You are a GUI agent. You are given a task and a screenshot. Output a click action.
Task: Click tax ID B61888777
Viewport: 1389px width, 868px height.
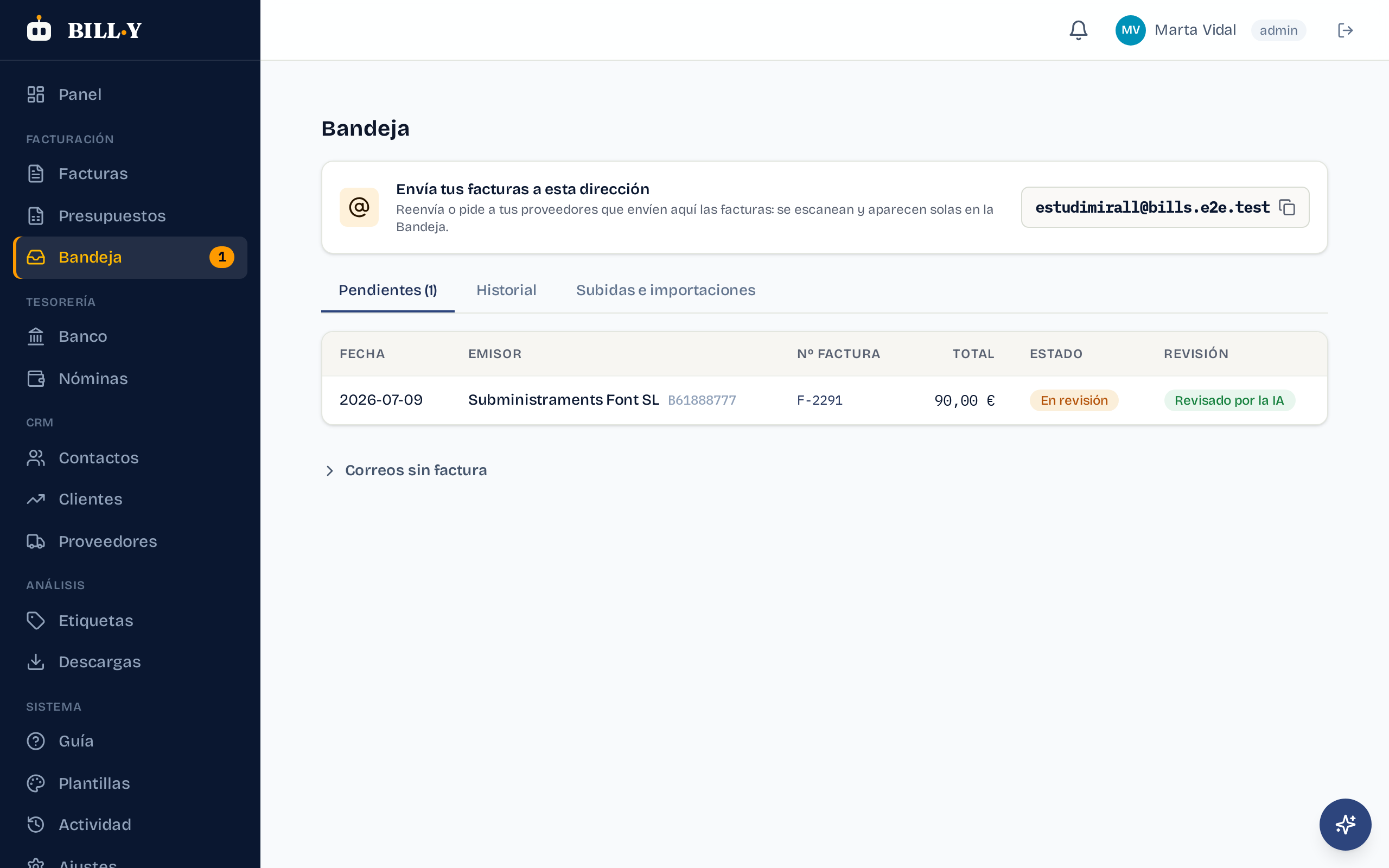pos(702,400)
